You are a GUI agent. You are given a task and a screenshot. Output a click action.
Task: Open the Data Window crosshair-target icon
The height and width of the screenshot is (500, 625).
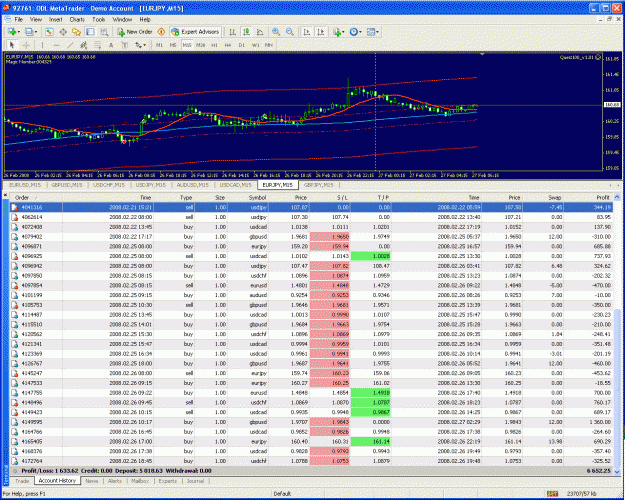coord(63,32)
